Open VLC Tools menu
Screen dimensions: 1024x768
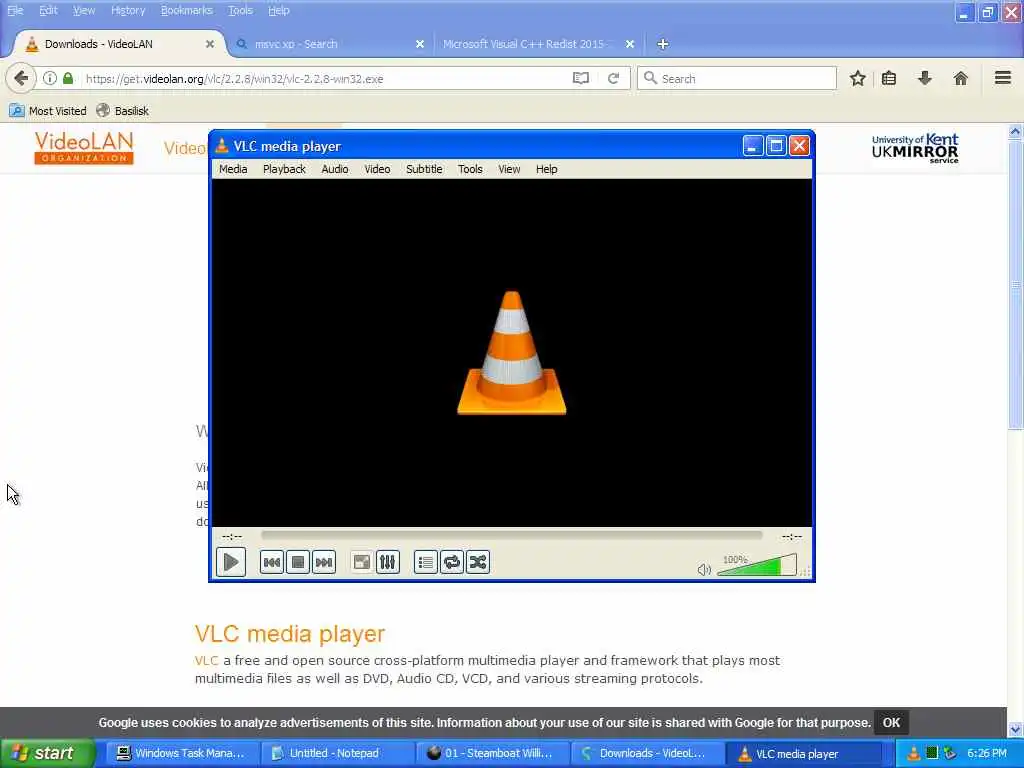coord(470,169)
